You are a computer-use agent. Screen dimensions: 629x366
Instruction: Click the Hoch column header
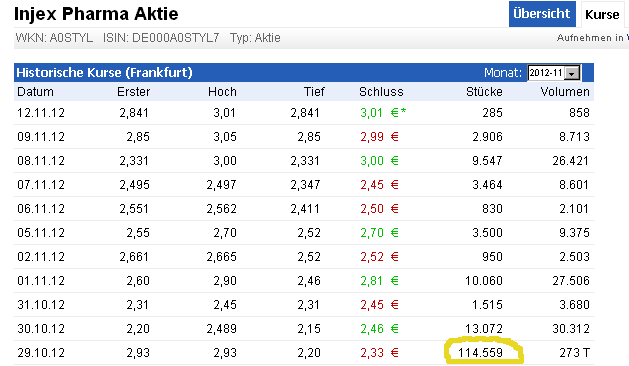pos(222,92)
